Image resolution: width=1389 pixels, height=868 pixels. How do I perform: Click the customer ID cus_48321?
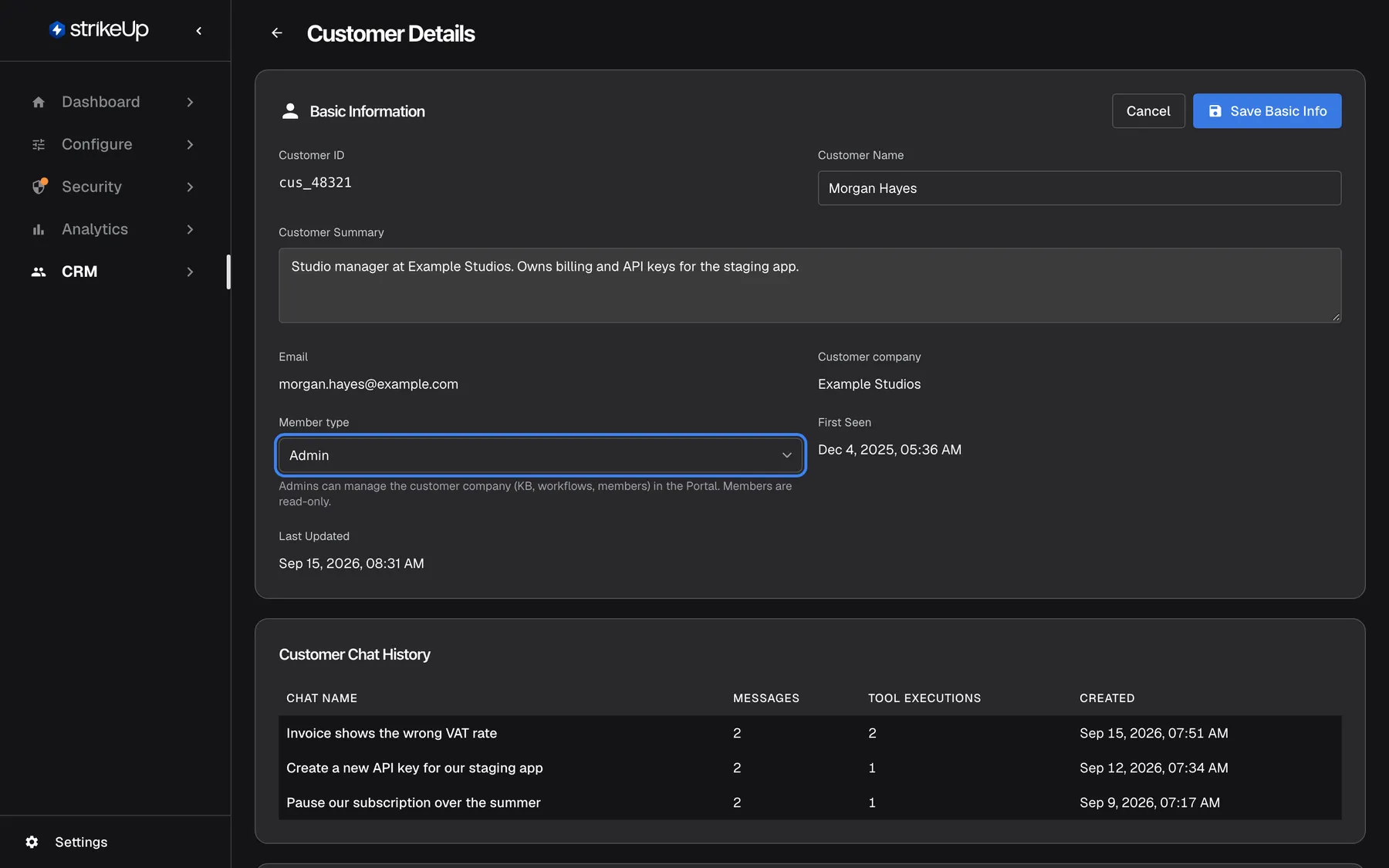315,182
